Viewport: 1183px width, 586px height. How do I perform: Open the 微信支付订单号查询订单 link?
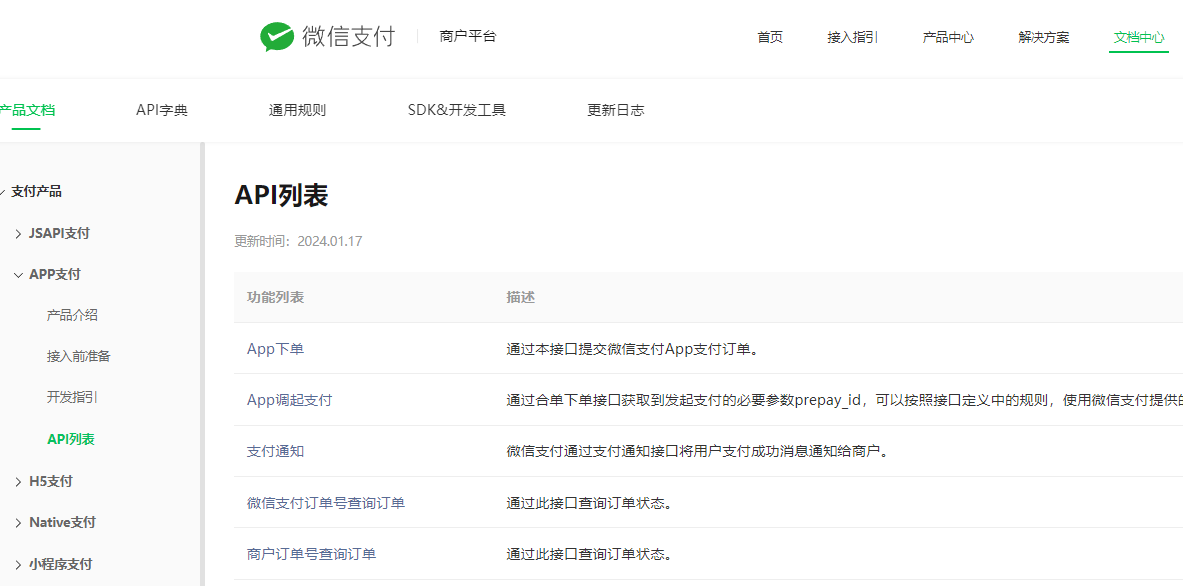pos(326,502)
